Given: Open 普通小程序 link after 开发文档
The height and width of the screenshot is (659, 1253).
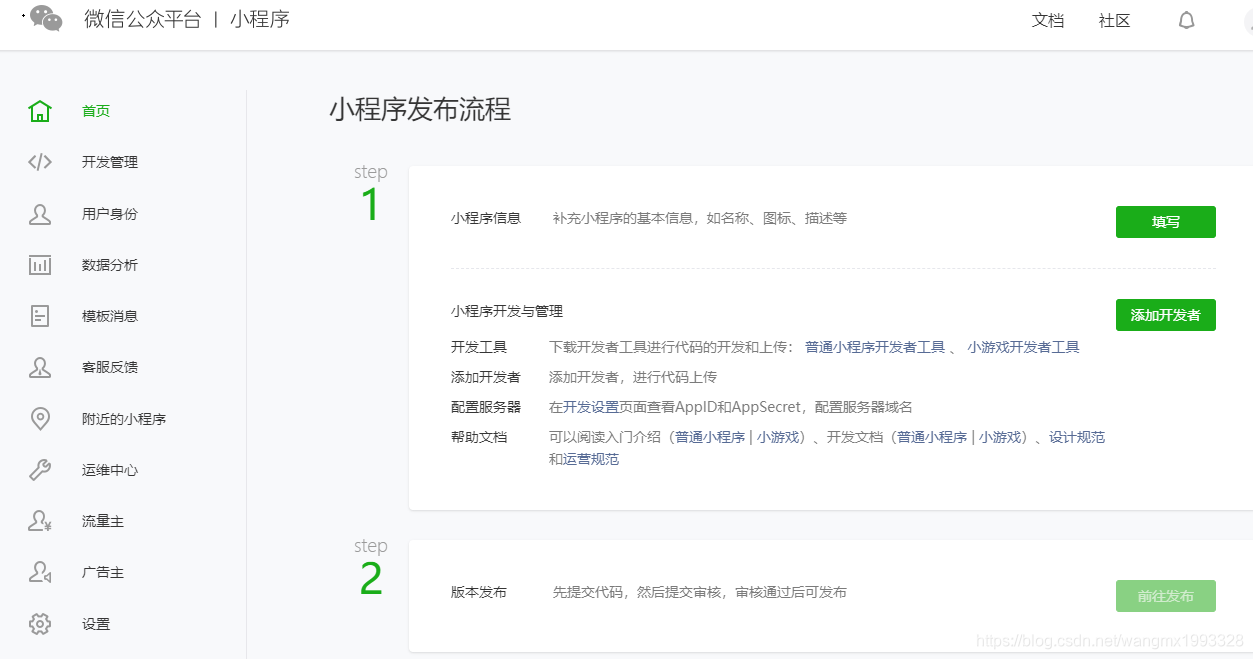Looking at the screenshot, I should (x=932, y=437).
